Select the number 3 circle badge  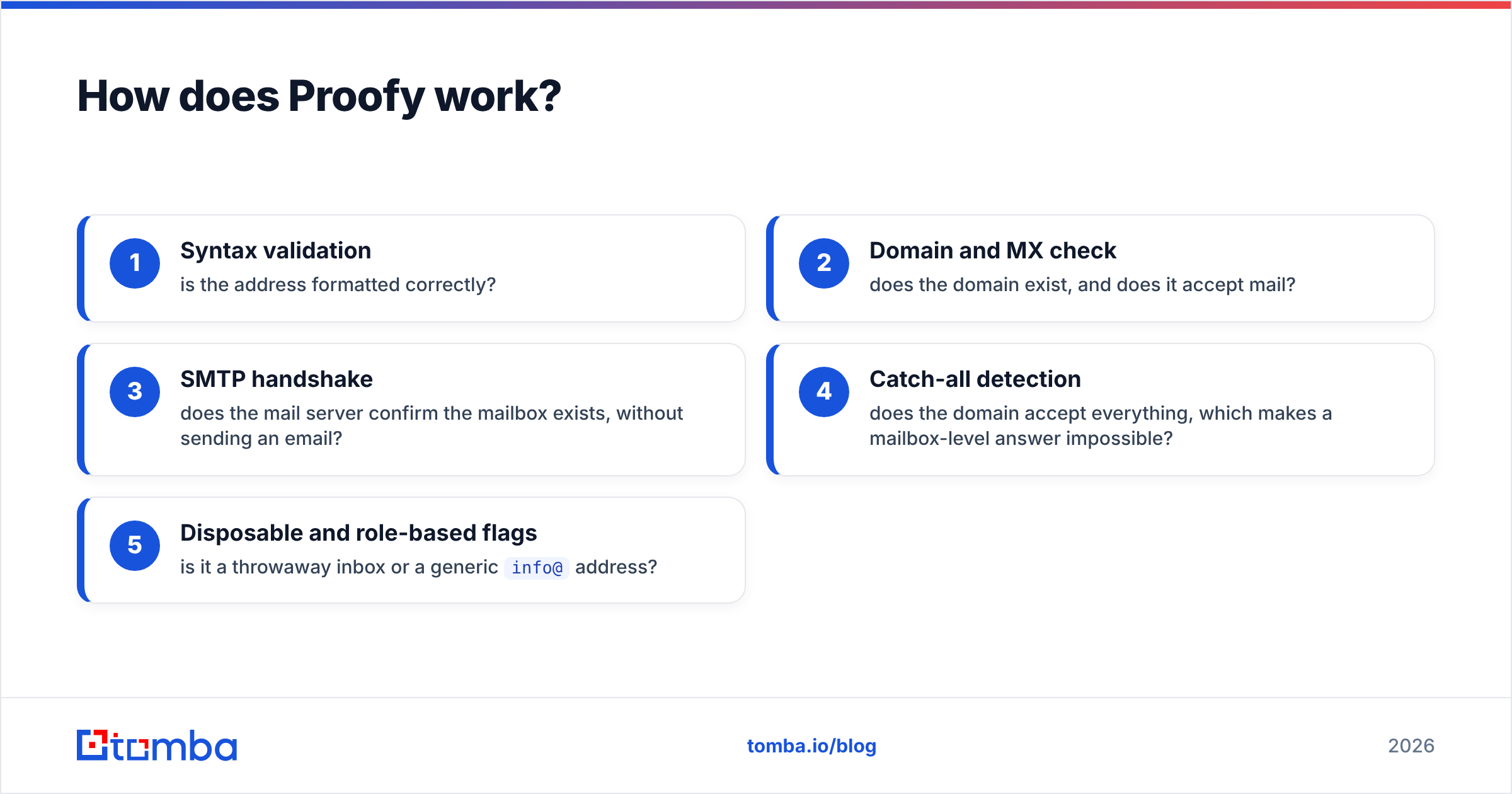(x=135, y=392)
